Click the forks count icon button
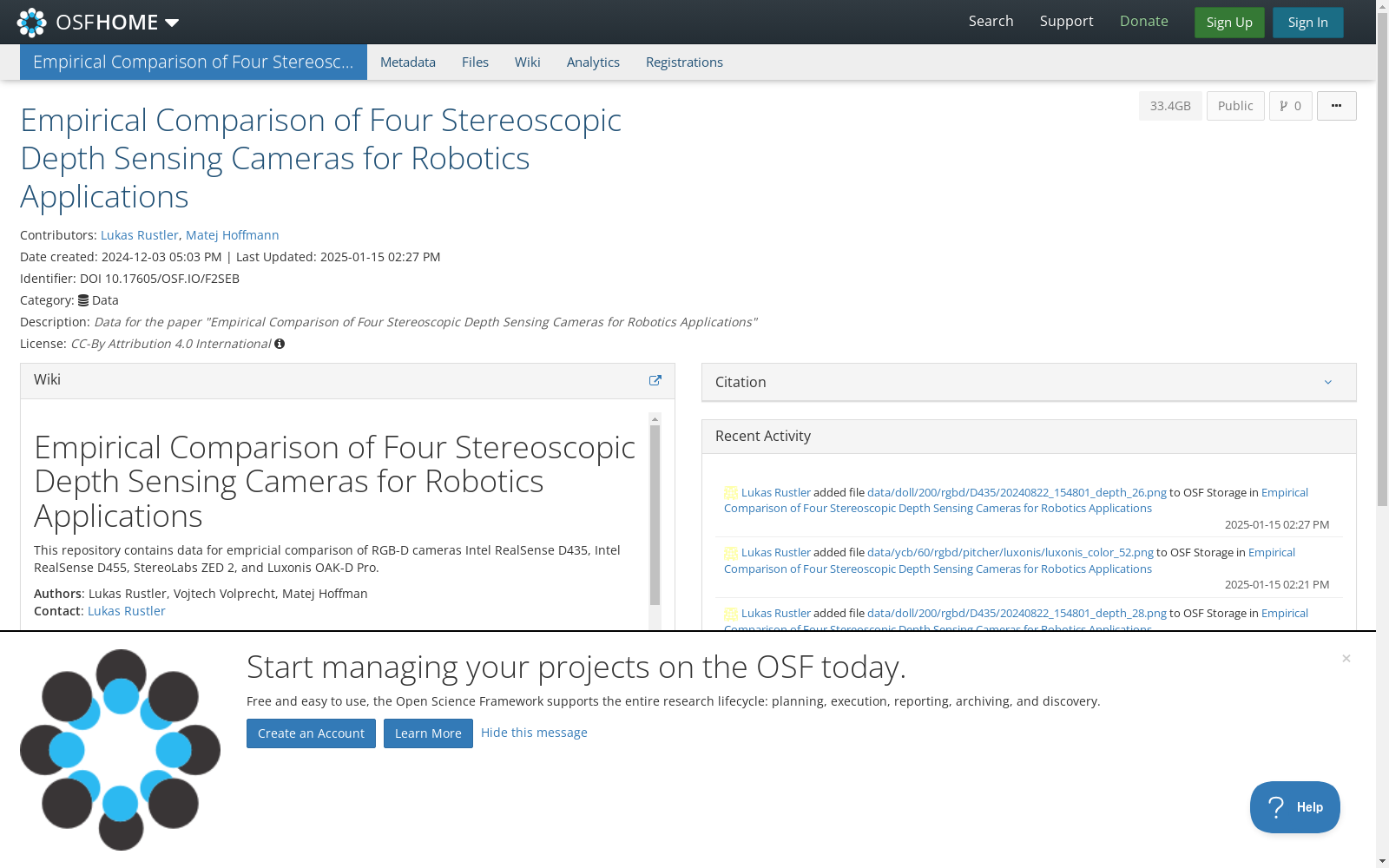 tap(1290, 106)
